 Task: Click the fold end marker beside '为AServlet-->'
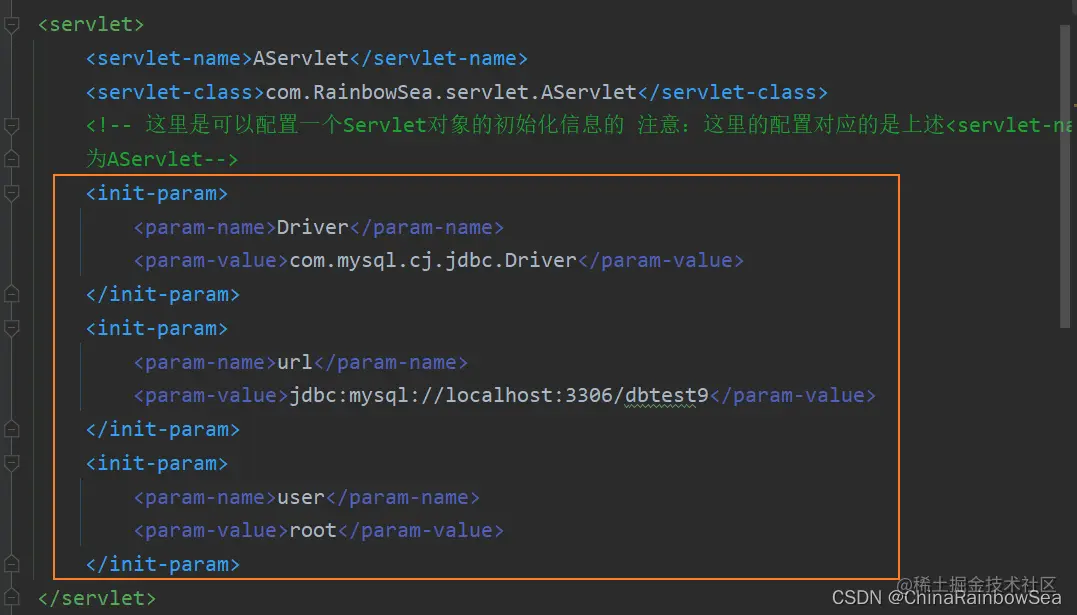(12, 159)
